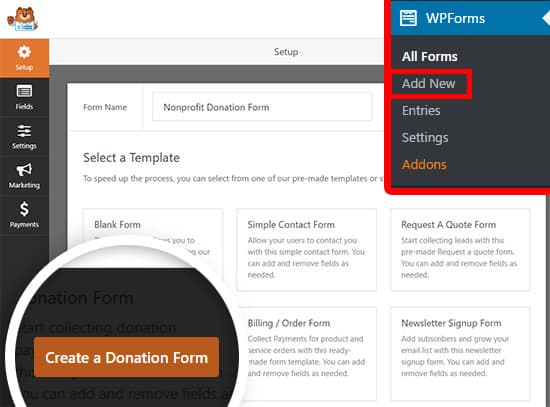The height and width of the screenshot is (407, 550).
Task: Select All Forms in WPForms menu
Action: pos(430,56)
